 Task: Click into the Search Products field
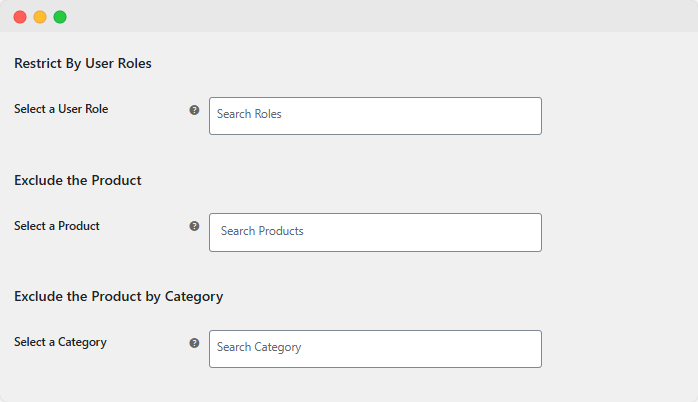(x=375, y=232)
